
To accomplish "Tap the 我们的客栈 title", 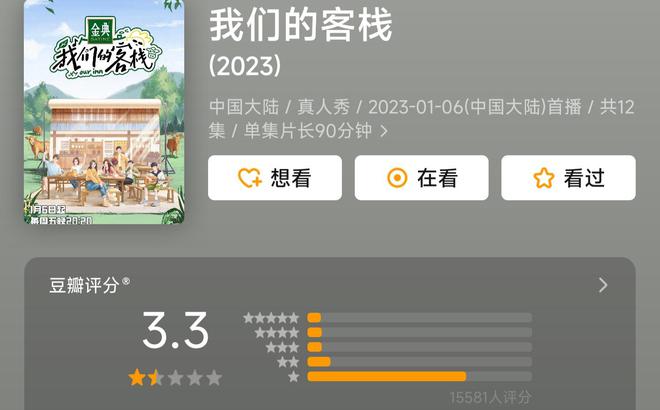I will point(301,25).
